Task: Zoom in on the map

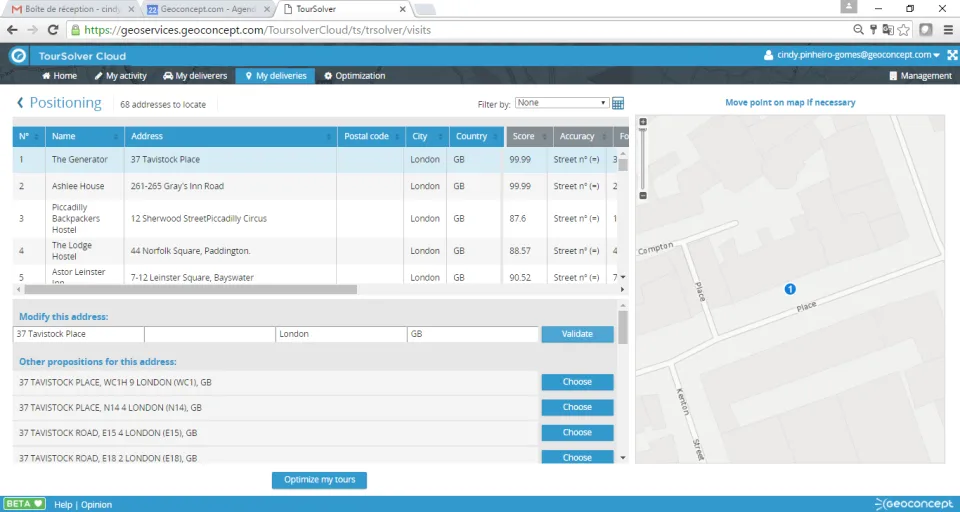Action: pos(643,122)
